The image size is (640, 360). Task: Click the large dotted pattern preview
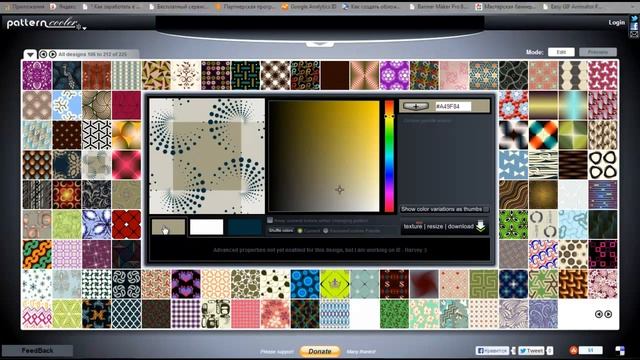[207, 156]
